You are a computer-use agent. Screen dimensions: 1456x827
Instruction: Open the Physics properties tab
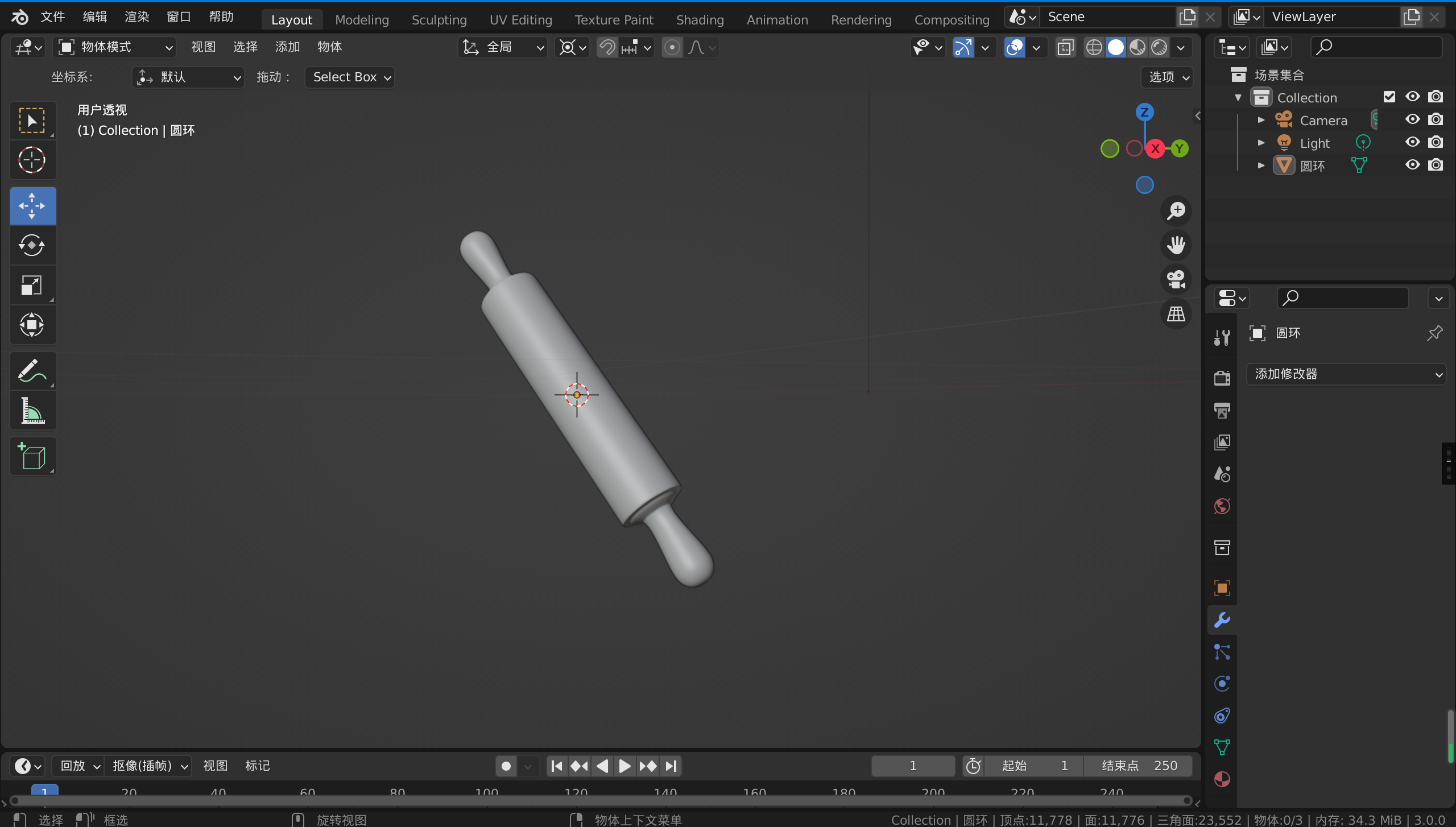[x=1222, y=683]
